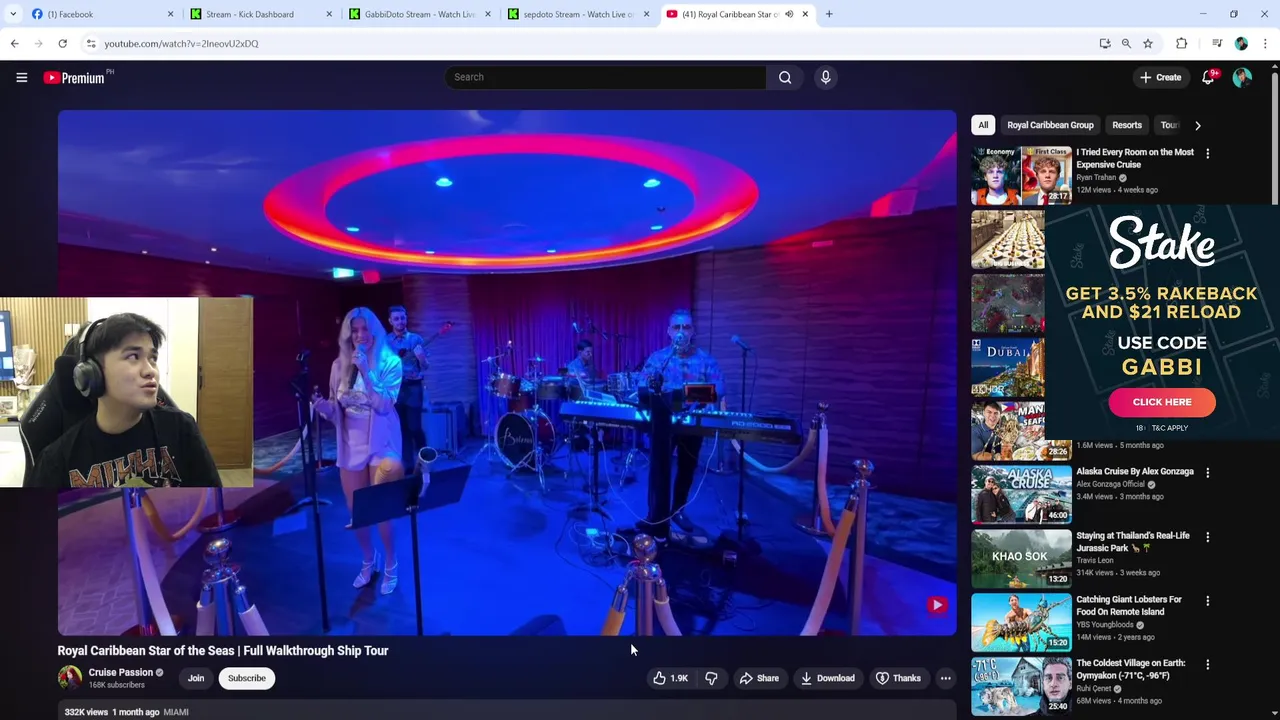Click the Join button
The width and height of the screenshot is (1280, 720).
(196, 678)
